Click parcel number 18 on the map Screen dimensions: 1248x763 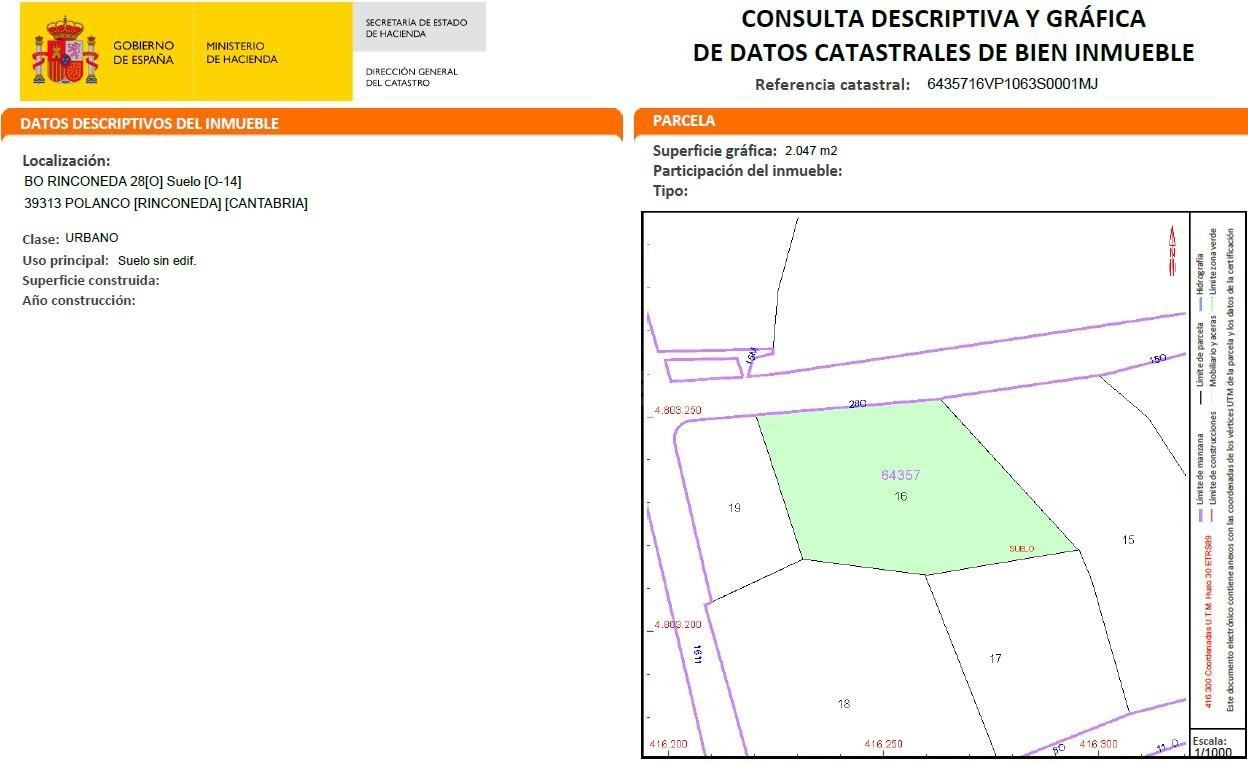[844, 704]
